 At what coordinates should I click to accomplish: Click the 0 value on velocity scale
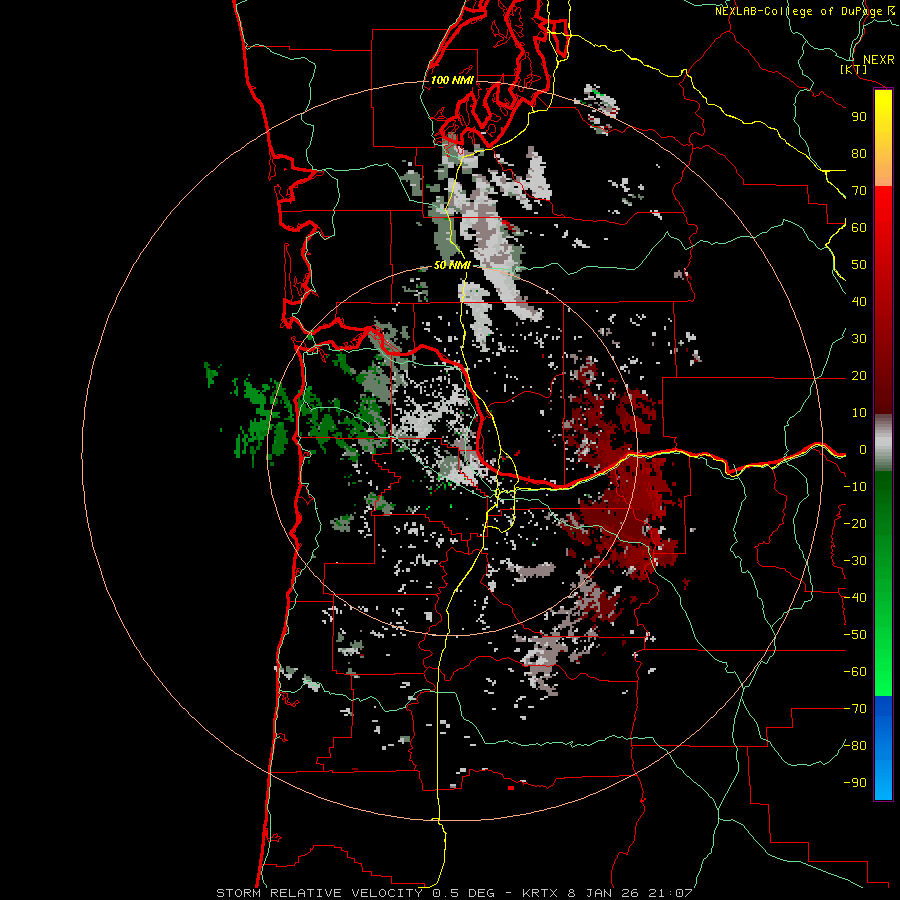point(863,450)
